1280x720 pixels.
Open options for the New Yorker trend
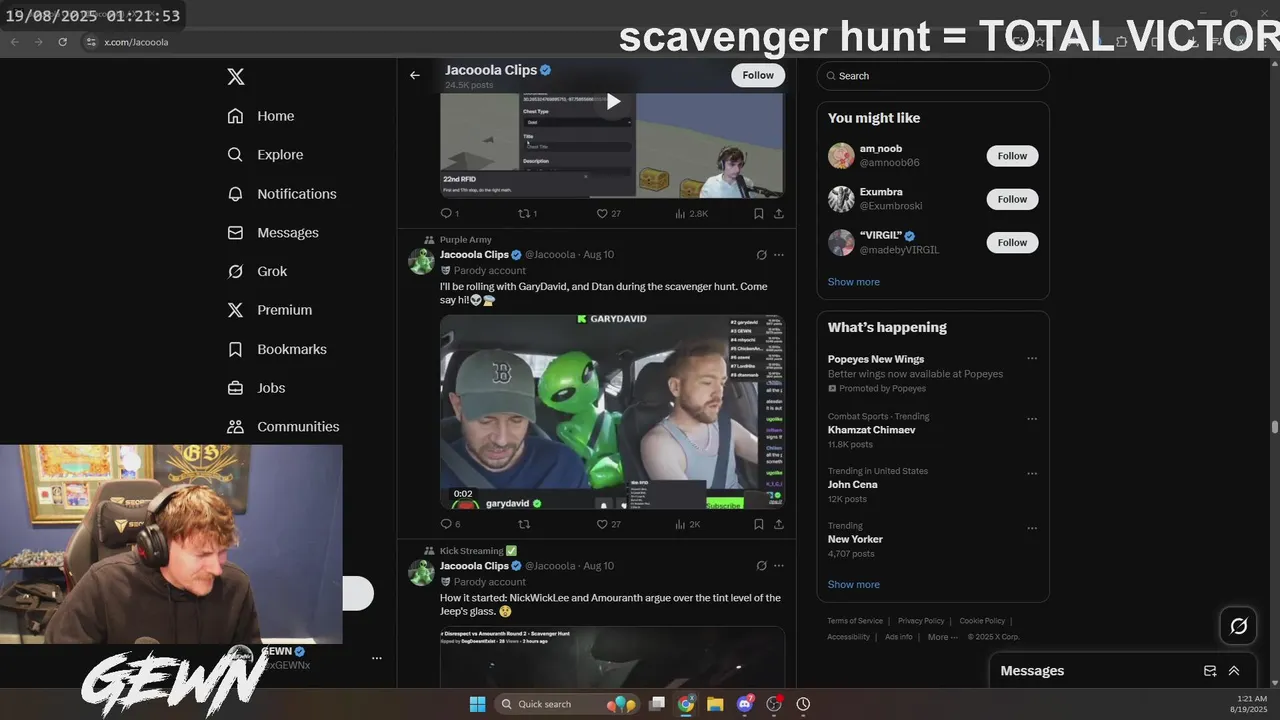pyautogui.click(x=1032, y=528)
